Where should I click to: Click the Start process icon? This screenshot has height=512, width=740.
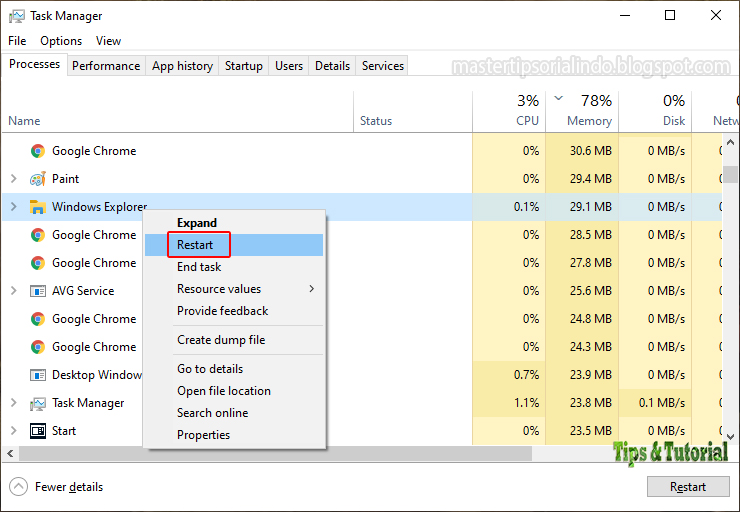pos(38,431)
